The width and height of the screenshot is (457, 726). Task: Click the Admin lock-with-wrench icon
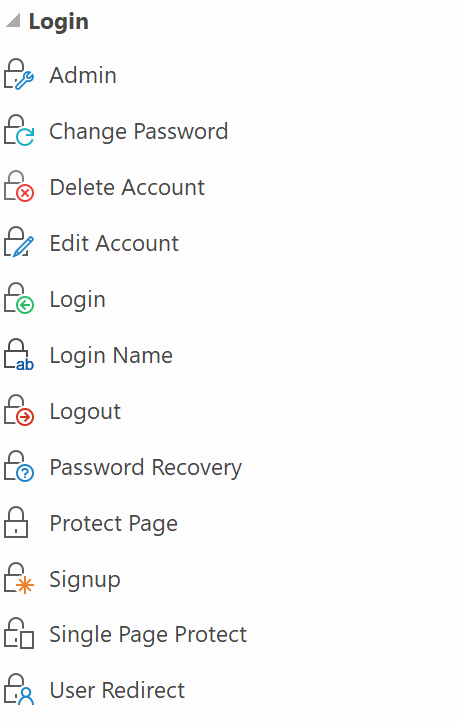point(19,74)
